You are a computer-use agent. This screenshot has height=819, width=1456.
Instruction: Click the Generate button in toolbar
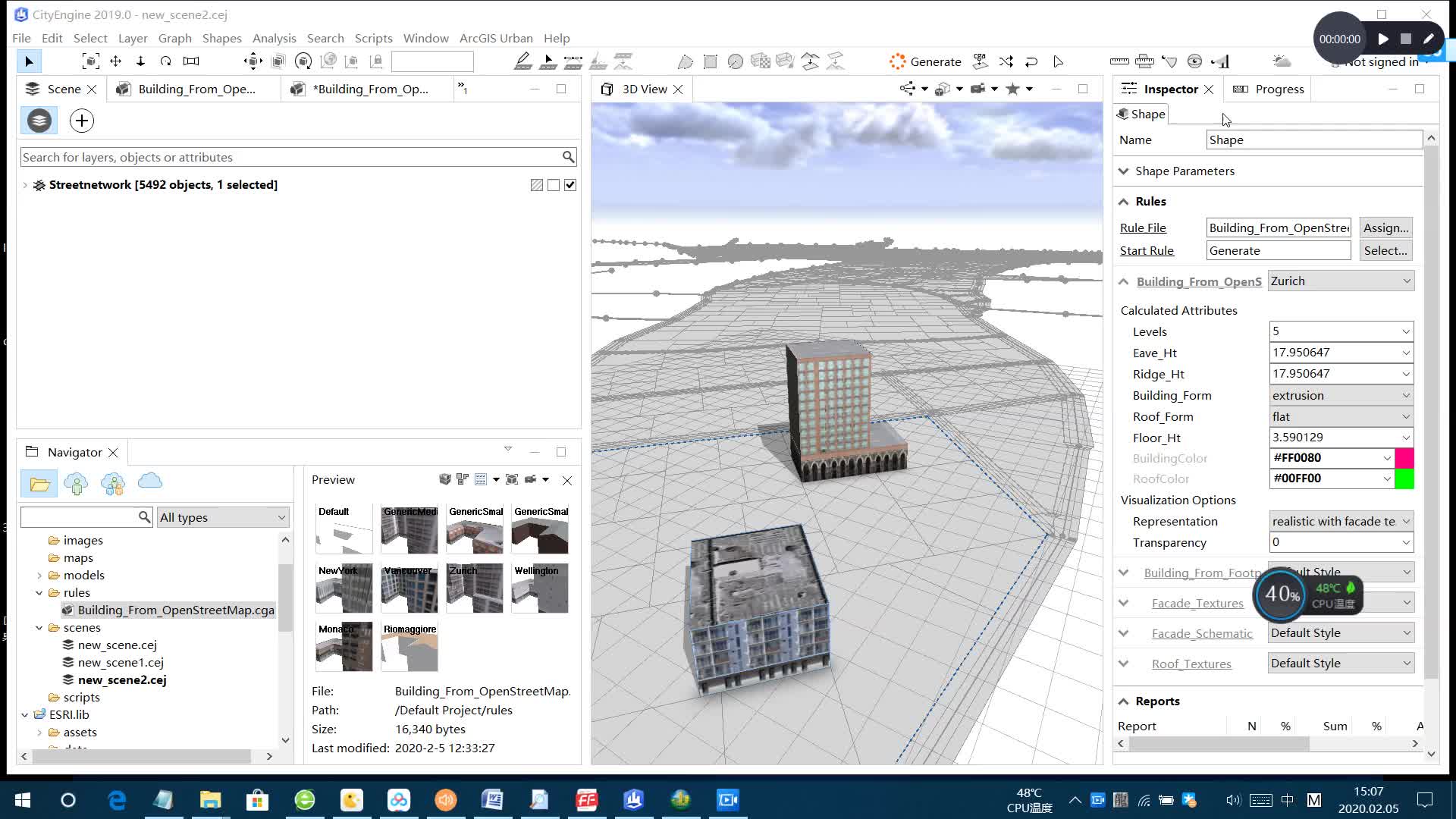coord(924,61)
